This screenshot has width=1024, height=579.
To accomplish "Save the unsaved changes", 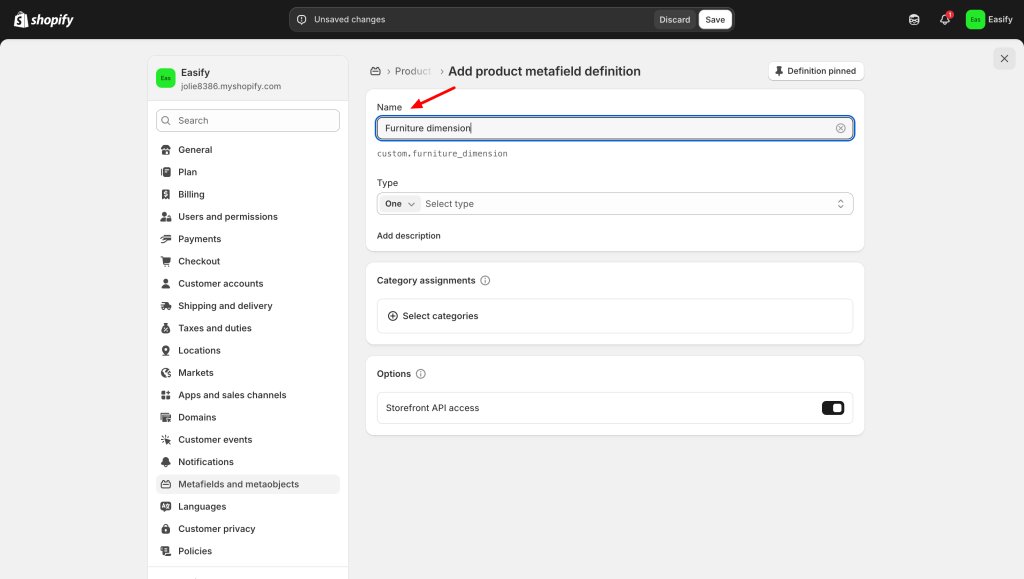I will tap(715, 19).
